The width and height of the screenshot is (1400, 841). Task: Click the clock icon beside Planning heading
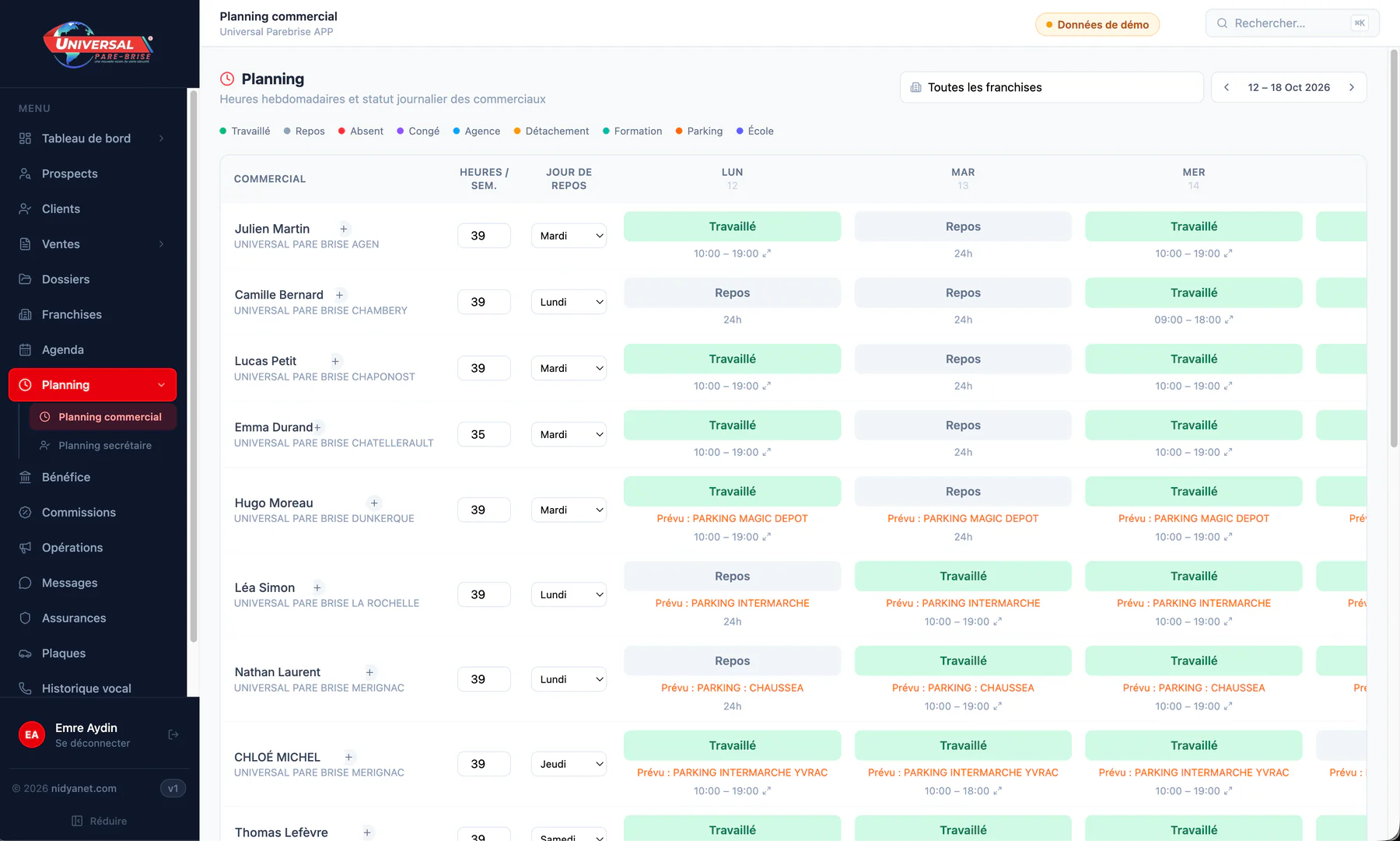[227, 79]
